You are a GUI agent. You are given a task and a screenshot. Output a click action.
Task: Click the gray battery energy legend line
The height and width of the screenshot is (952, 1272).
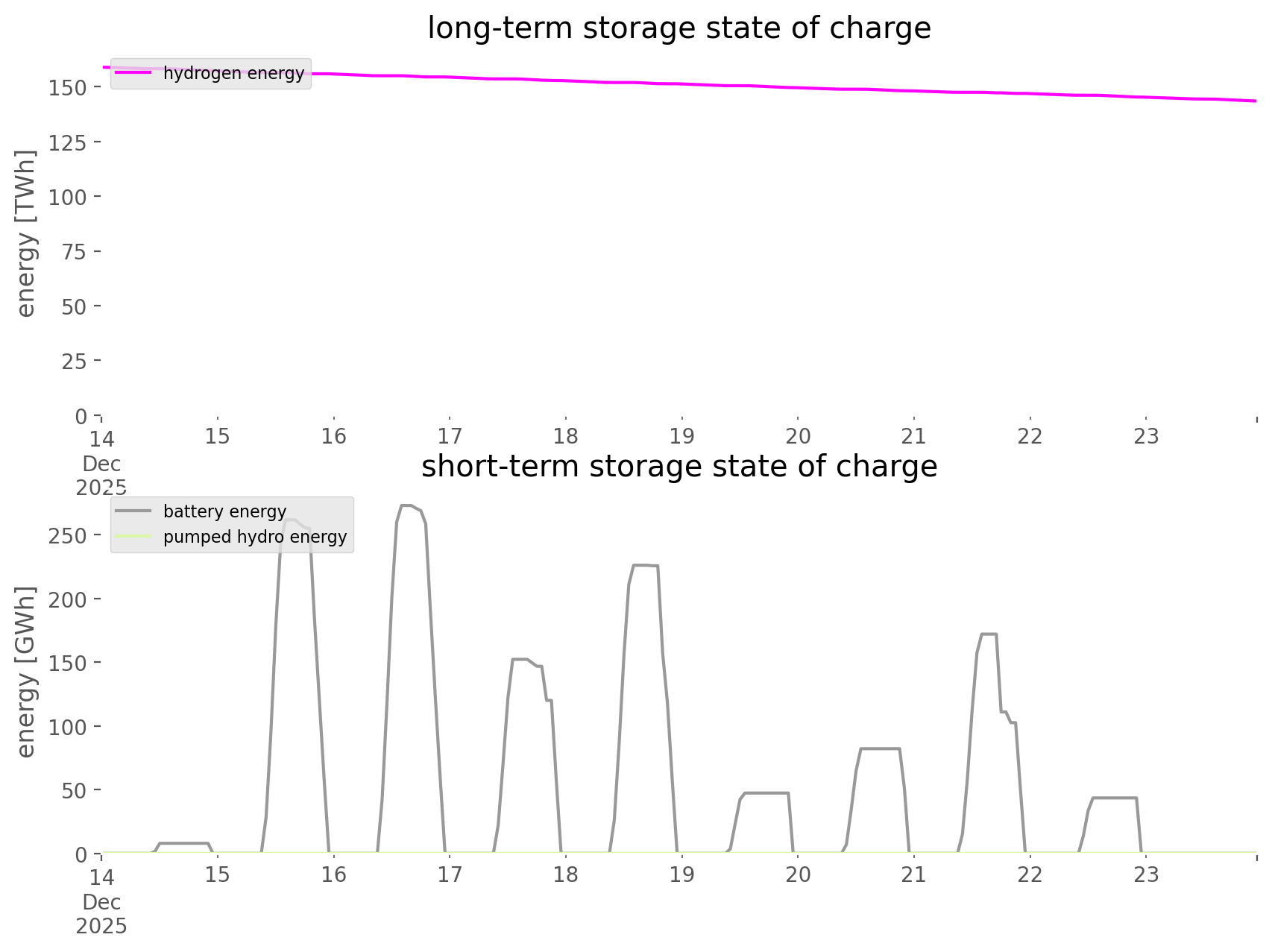[133, 511]
